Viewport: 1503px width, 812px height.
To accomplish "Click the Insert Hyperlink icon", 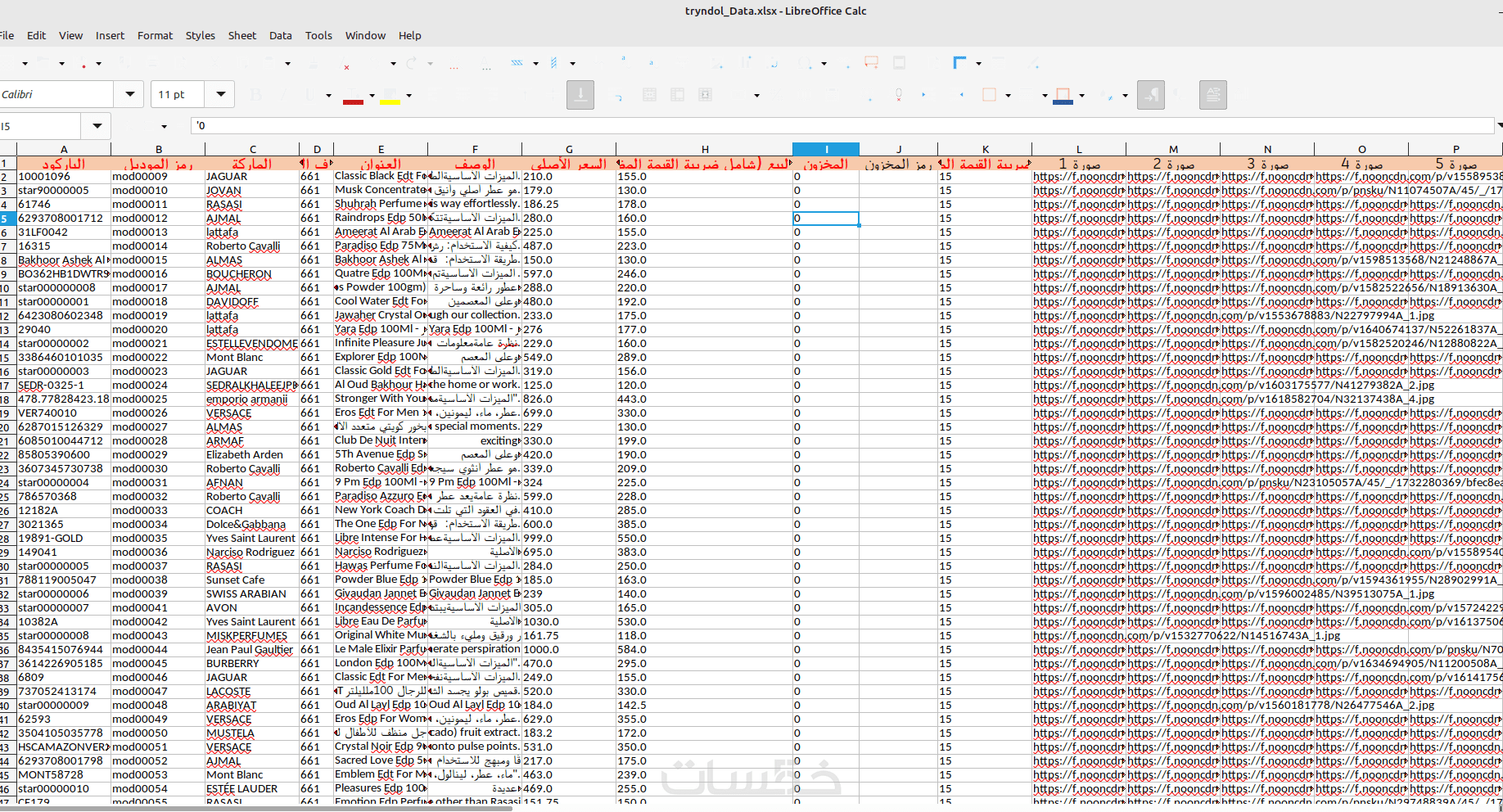I will [843, 63].
